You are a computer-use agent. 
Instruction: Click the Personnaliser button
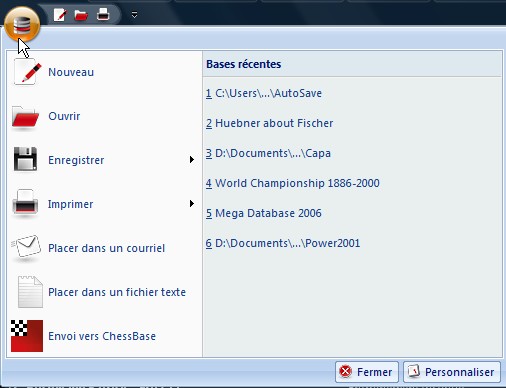click(x=452, y=372)
